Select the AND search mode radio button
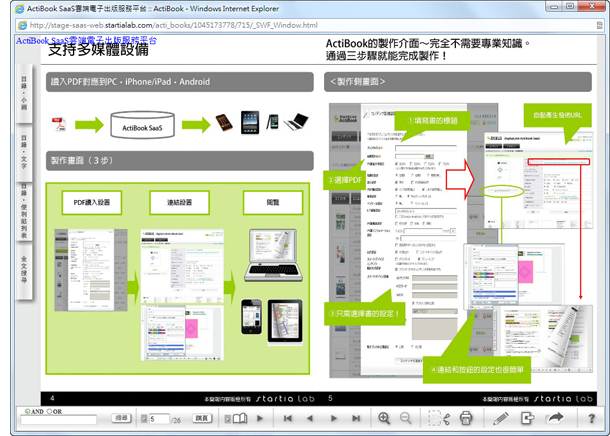 click(27, 411)
